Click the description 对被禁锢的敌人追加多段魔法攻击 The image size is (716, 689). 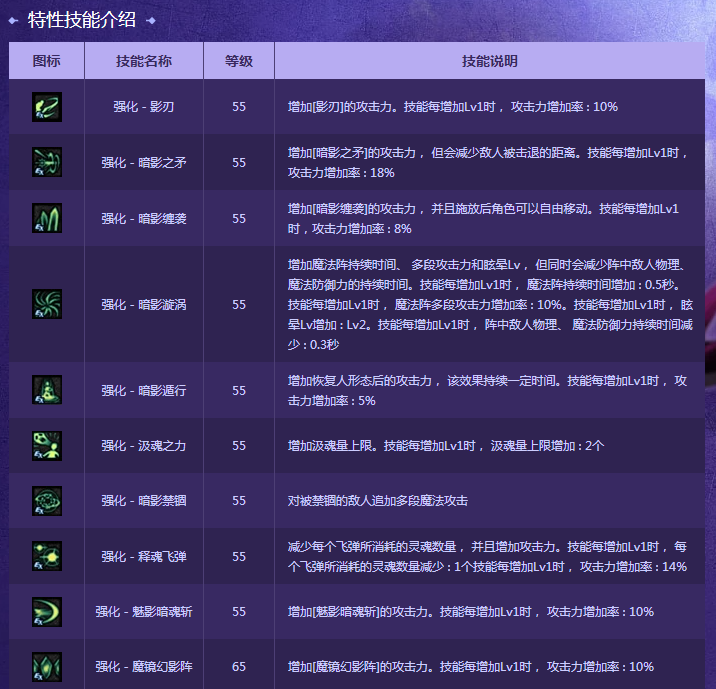click(x=378, y=501)
